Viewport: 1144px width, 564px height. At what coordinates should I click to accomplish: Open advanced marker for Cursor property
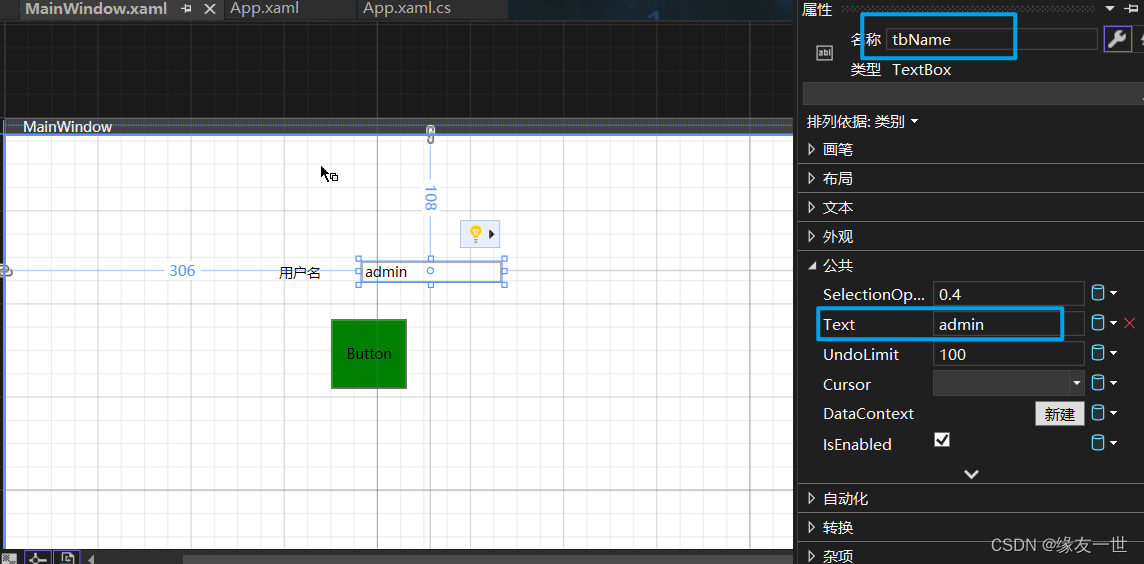pyautogui.click(x=1104, y=383)
